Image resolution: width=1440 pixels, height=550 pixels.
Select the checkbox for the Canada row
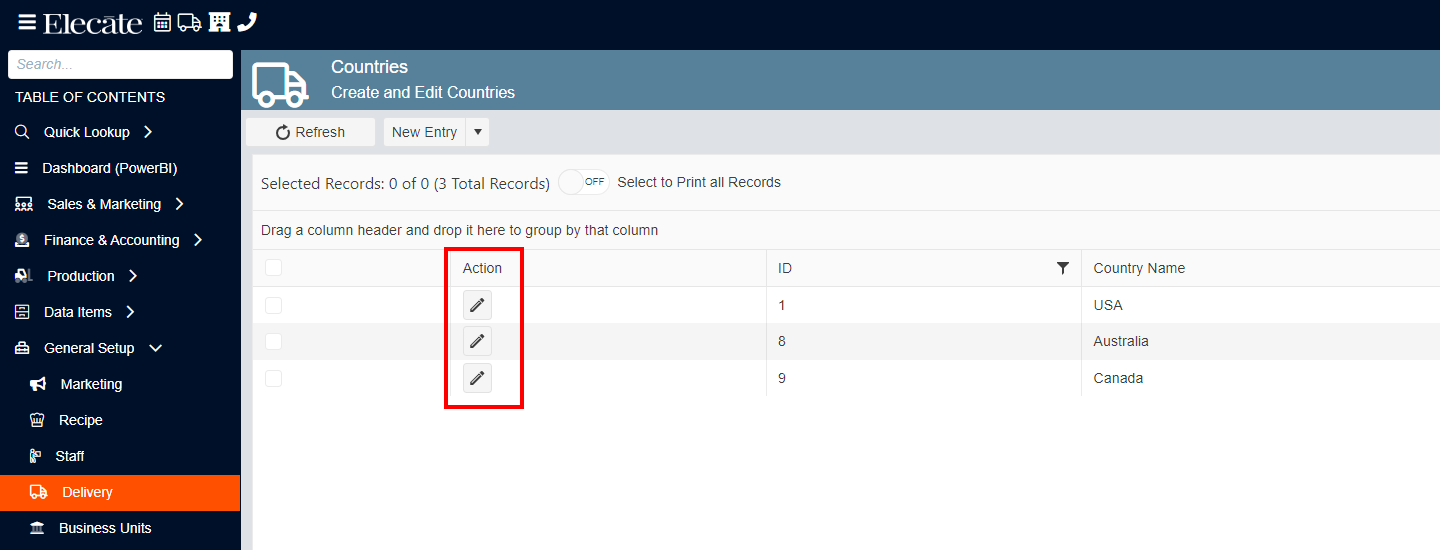(x=273, y=378)
